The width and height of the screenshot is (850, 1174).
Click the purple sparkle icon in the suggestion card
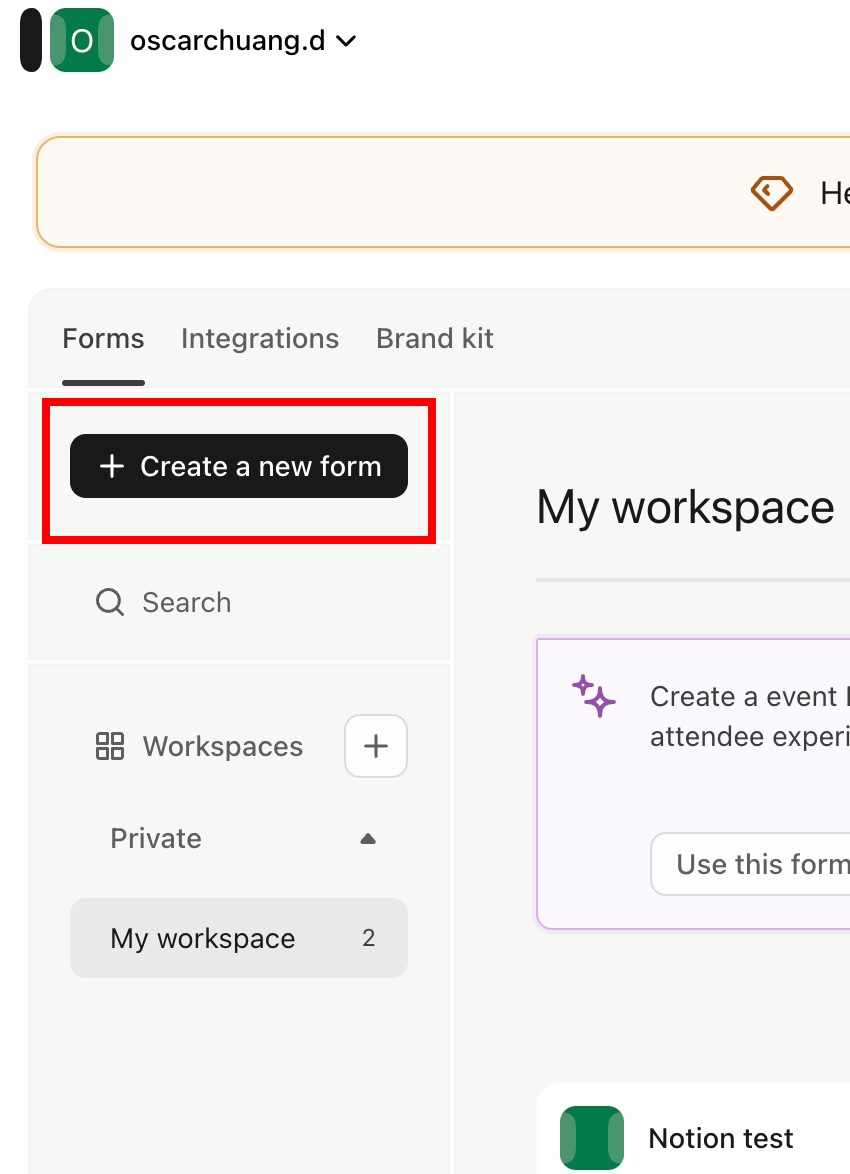coord(593,696)
